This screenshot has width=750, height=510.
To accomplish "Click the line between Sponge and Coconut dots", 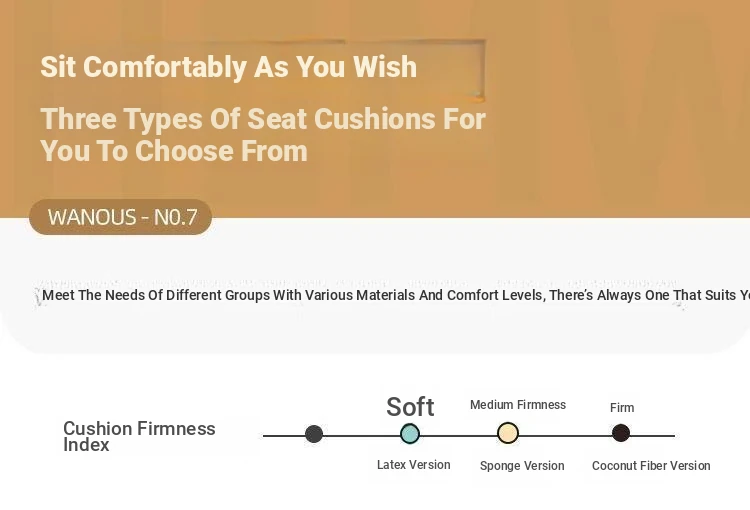I will pos(565,435).
